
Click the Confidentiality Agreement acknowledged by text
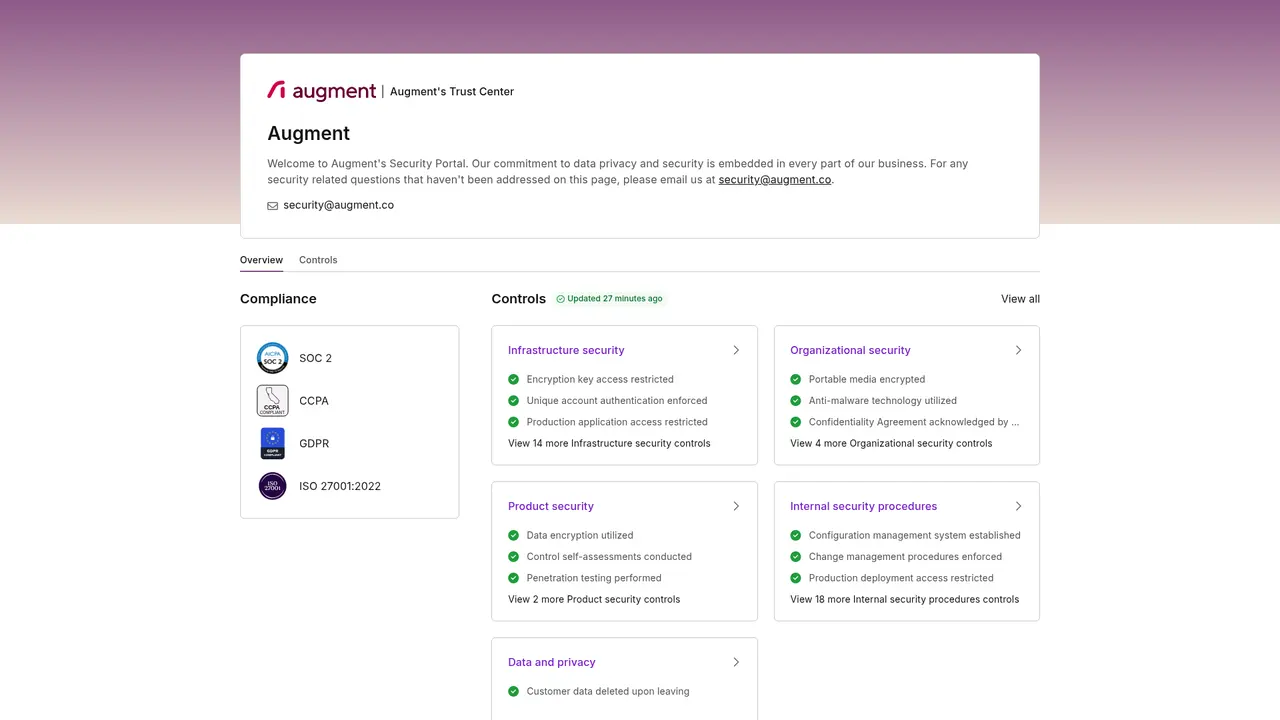point(914,422)
